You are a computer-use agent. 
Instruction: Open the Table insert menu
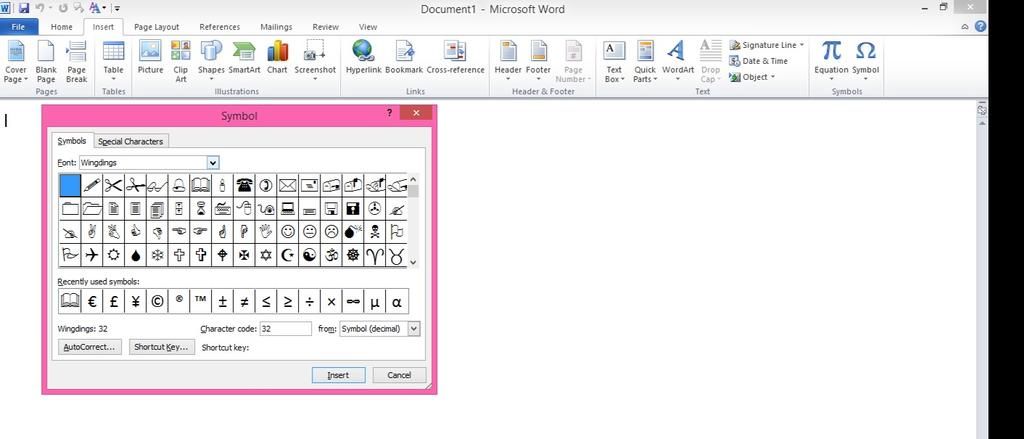[x=113, y=61]
